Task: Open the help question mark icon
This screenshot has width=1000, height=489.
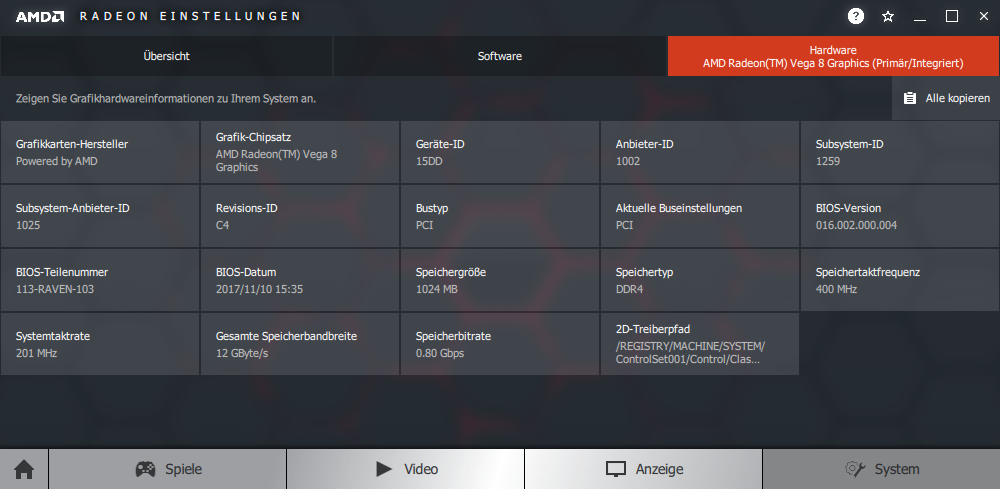Action: [856, 16]
